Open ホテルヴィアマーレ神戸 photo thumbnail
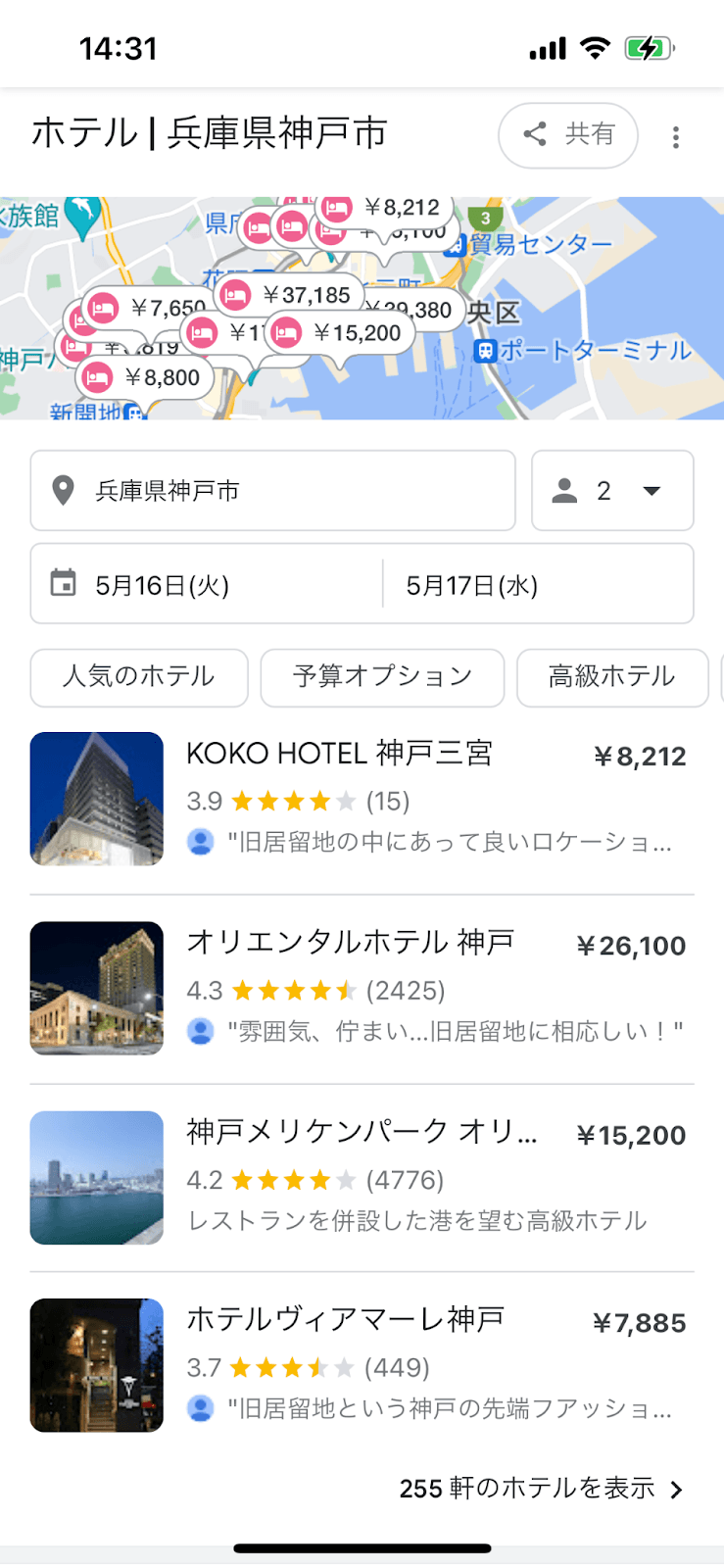 tap(97, 1365)
